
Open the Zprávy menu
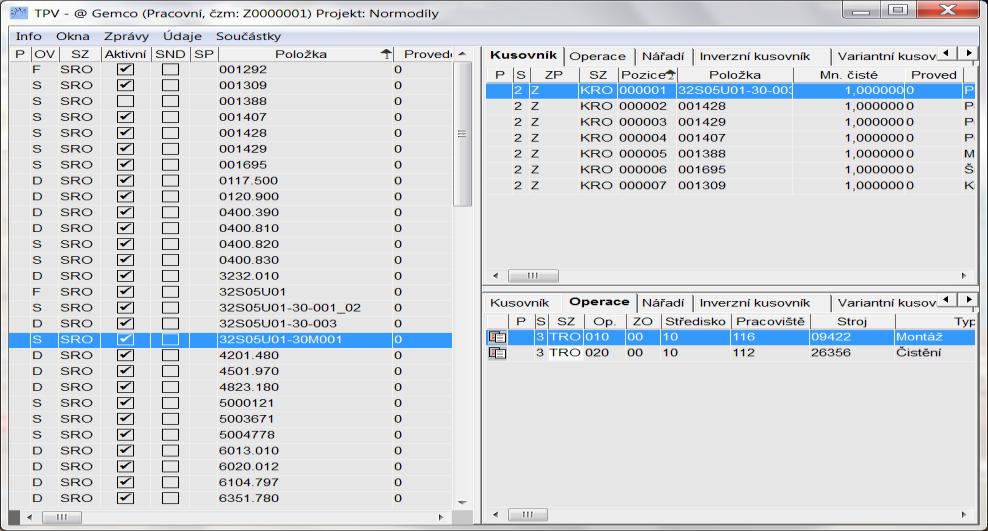pyautogui.click(x=127, y=36)
